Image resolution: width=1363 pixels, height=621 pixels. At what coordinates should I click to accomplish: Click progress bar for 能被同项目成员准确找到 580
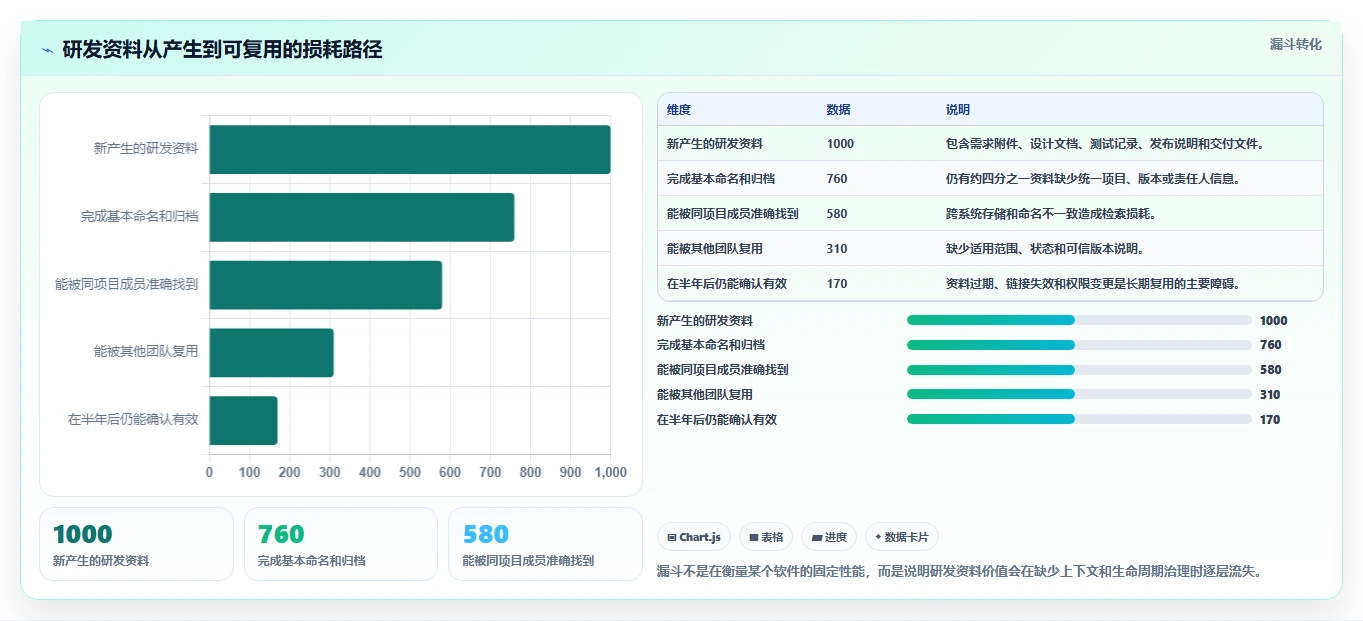pos(1079,370)
